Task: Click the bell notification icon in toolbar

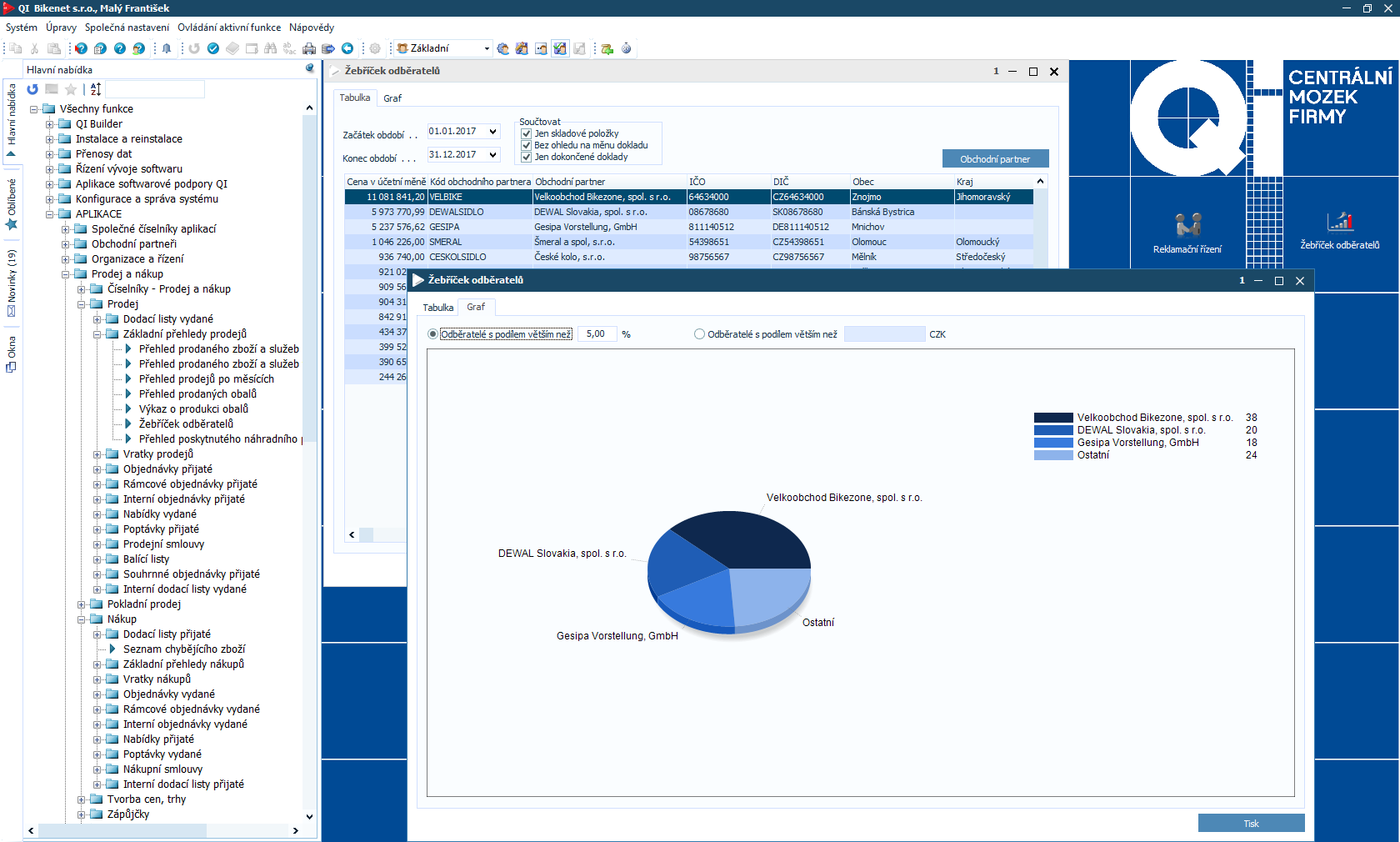Action: point(167,48)
